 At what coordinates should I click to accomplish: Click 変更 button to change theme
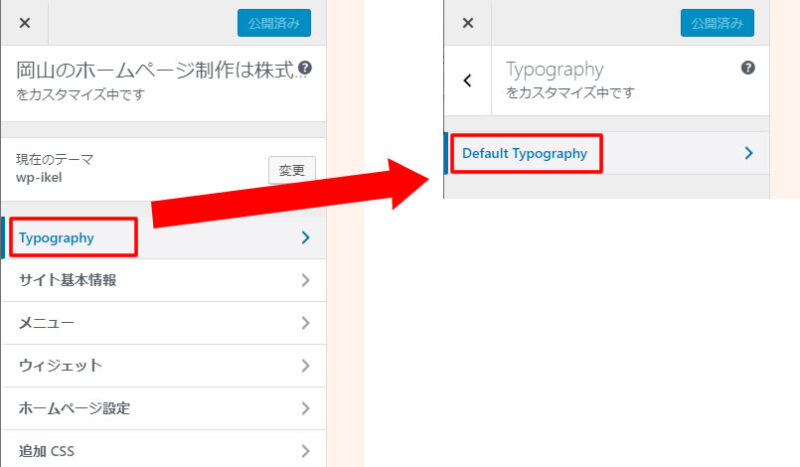292,170
